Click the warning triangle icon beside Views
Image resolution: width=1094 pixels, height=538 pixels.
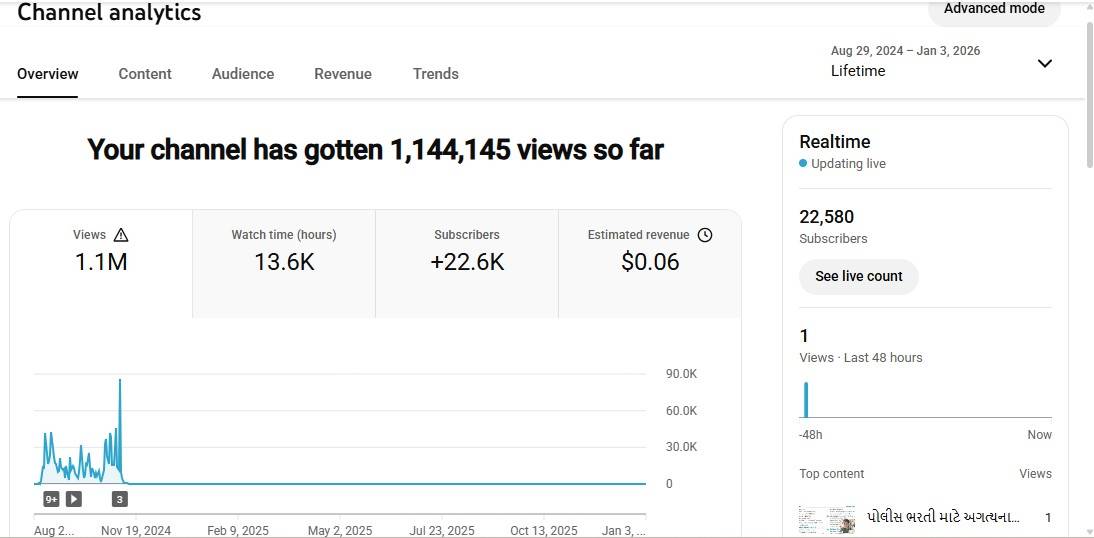(x=121, y=235)
